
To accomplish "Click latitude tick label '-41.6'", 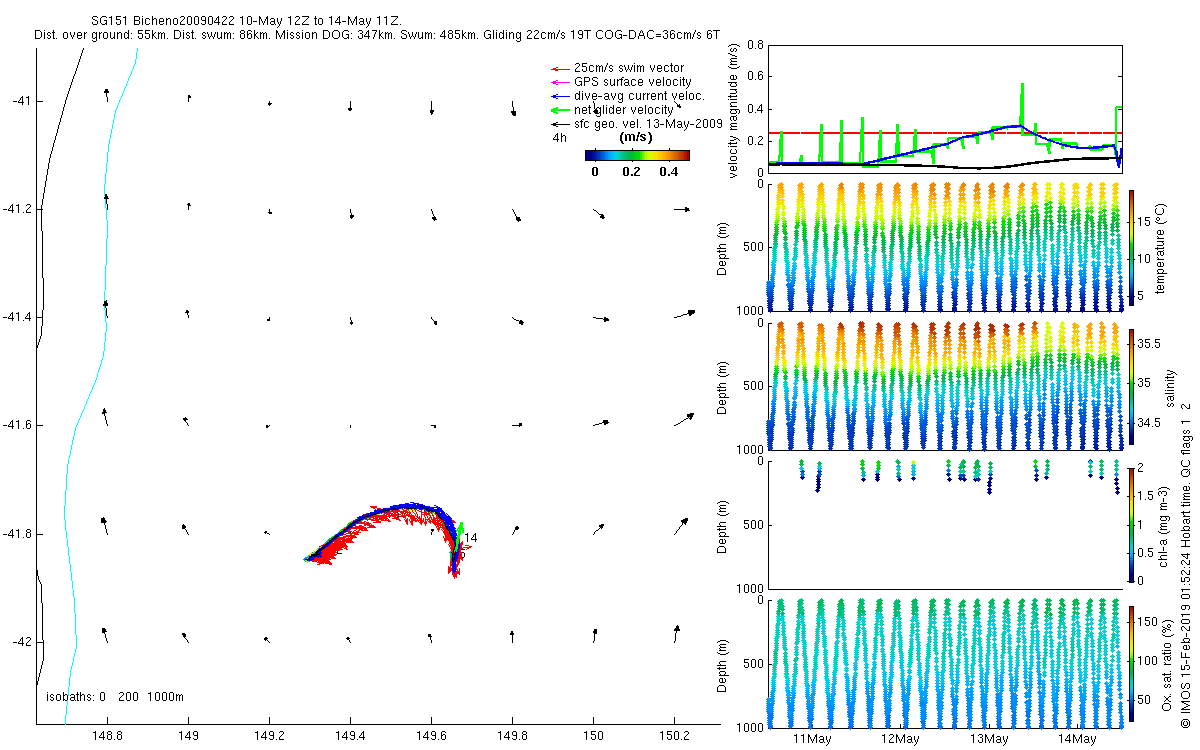I will tap(20, 425).
